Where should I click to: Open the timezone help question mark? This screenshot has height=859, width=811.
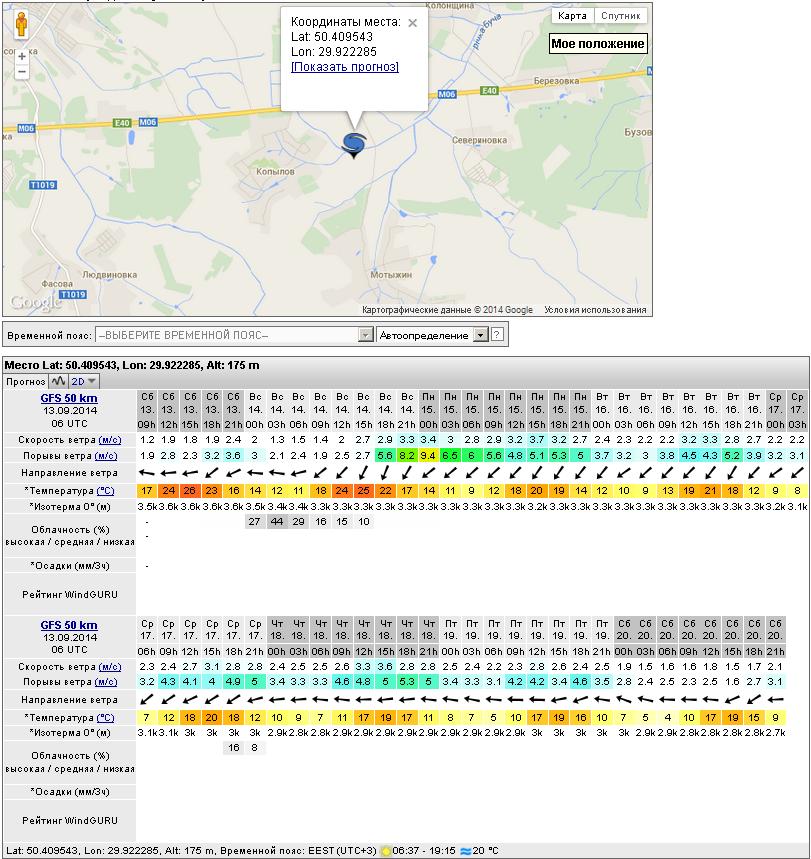(496, 335)
